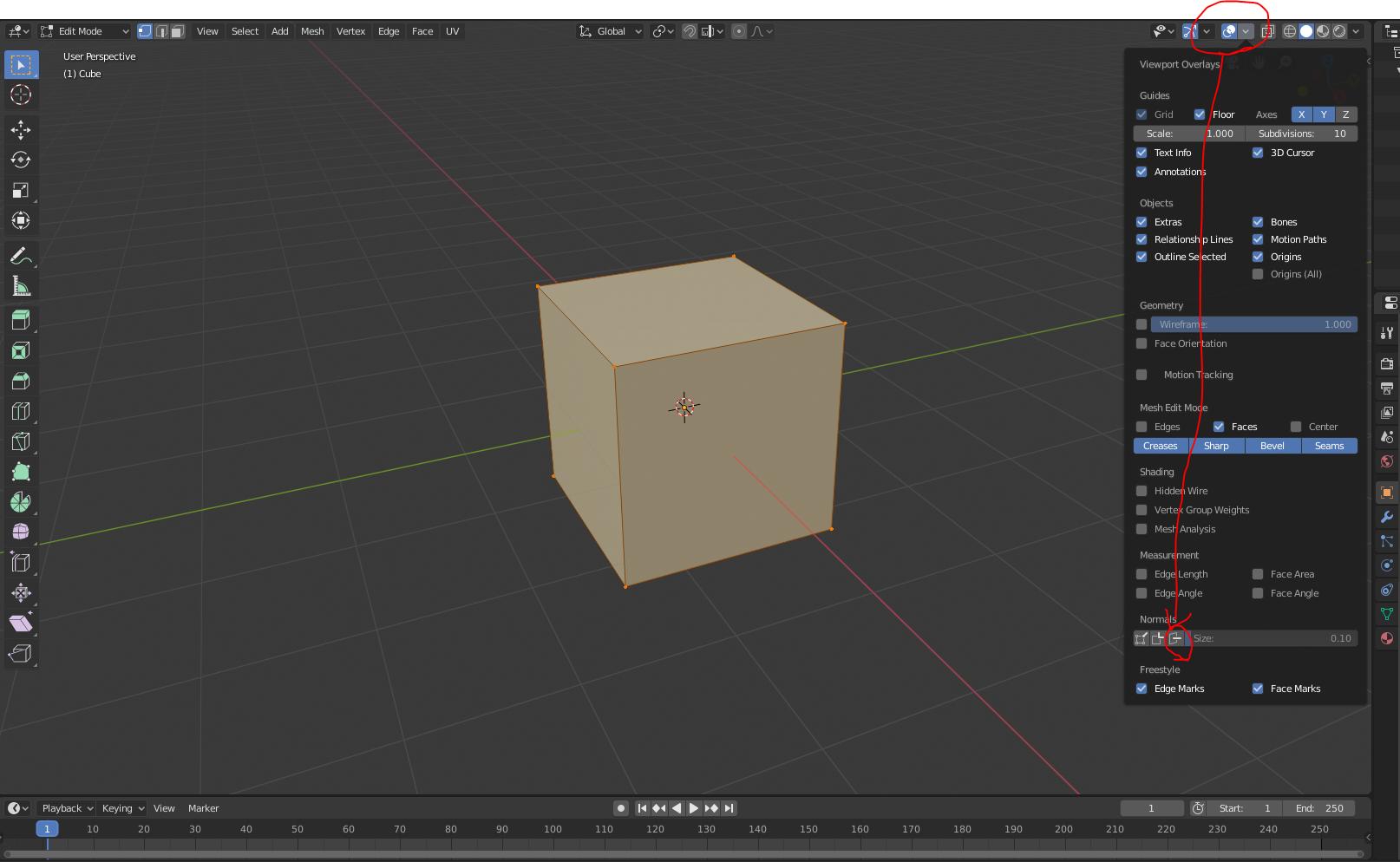
Task: Open the object visibility and selectability dropdown
Action: tap(1163, 31)
